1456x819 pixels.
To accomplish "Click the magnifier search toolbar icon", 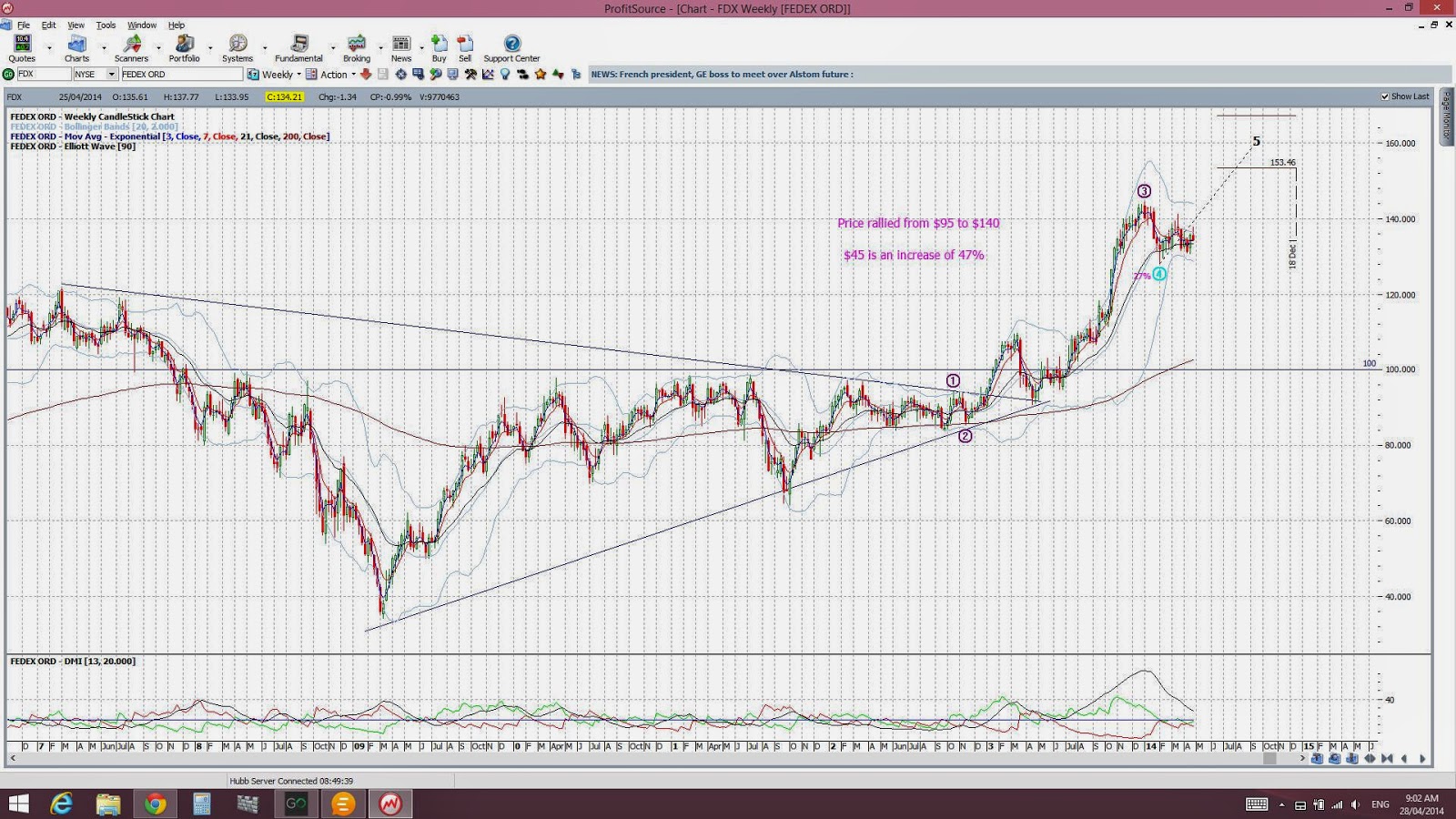I will click(436, 75).
